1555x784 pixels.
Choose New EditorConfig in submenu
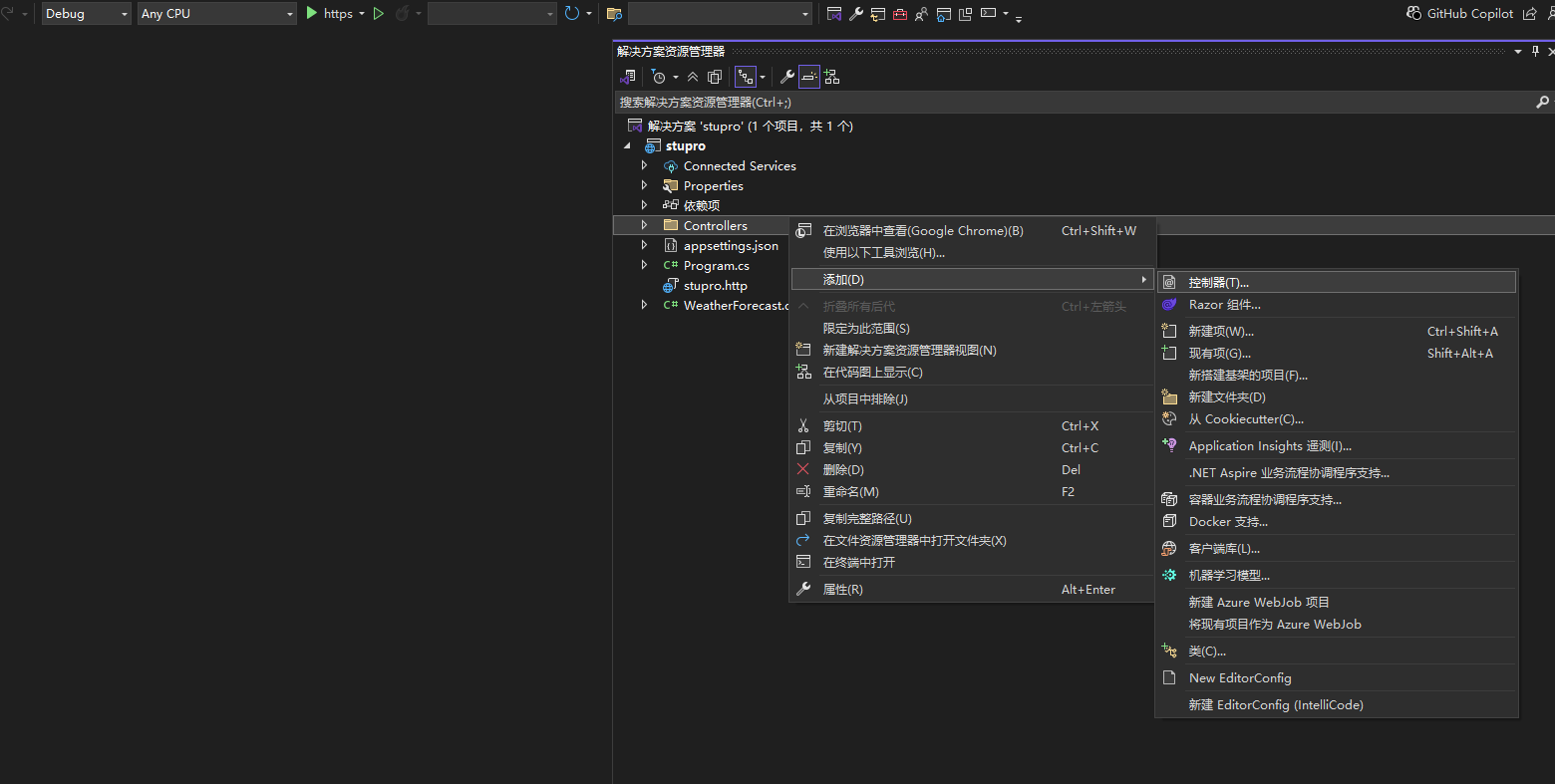(1337, 678)
